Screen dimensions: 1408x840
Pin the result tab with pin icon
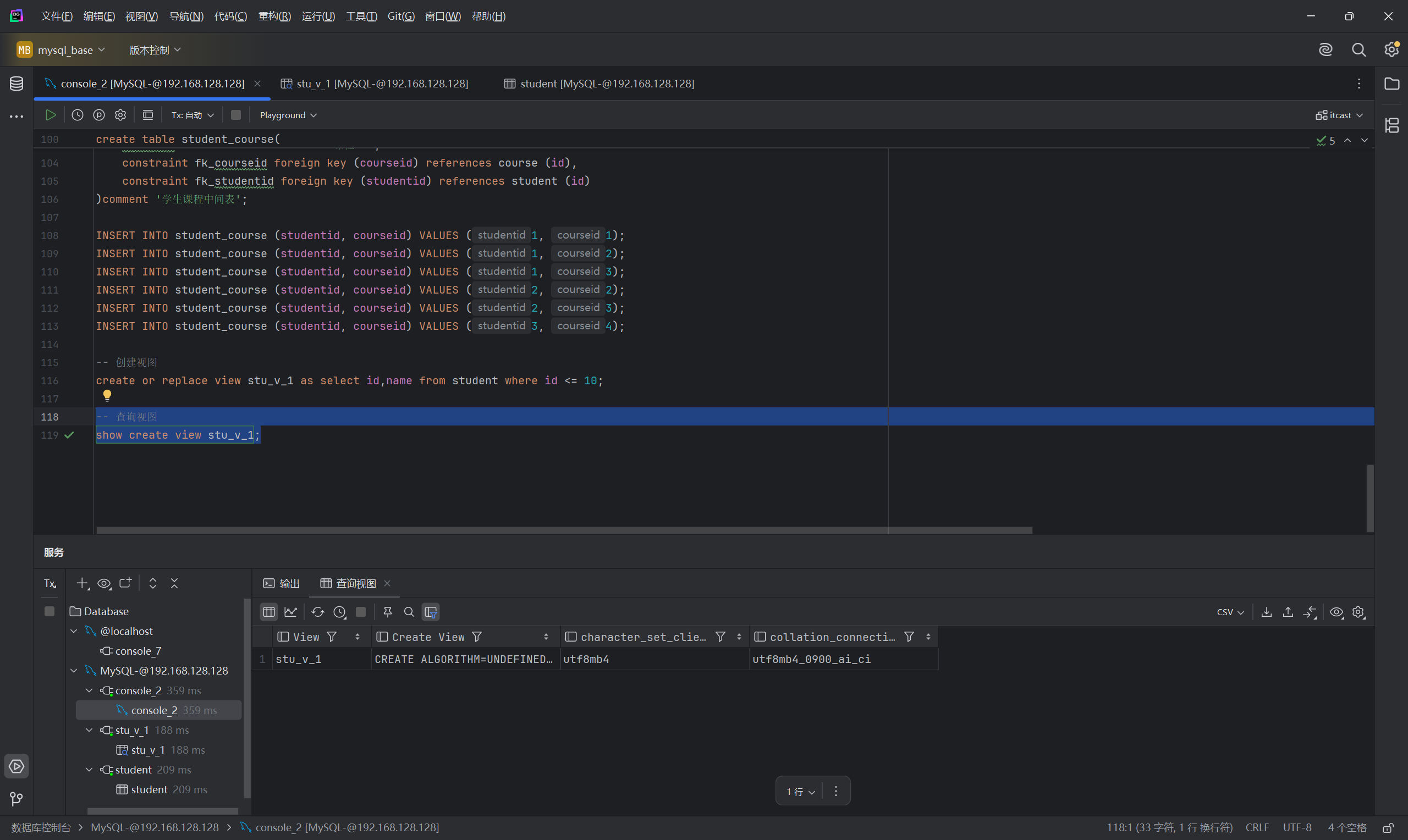pos(388,612)
